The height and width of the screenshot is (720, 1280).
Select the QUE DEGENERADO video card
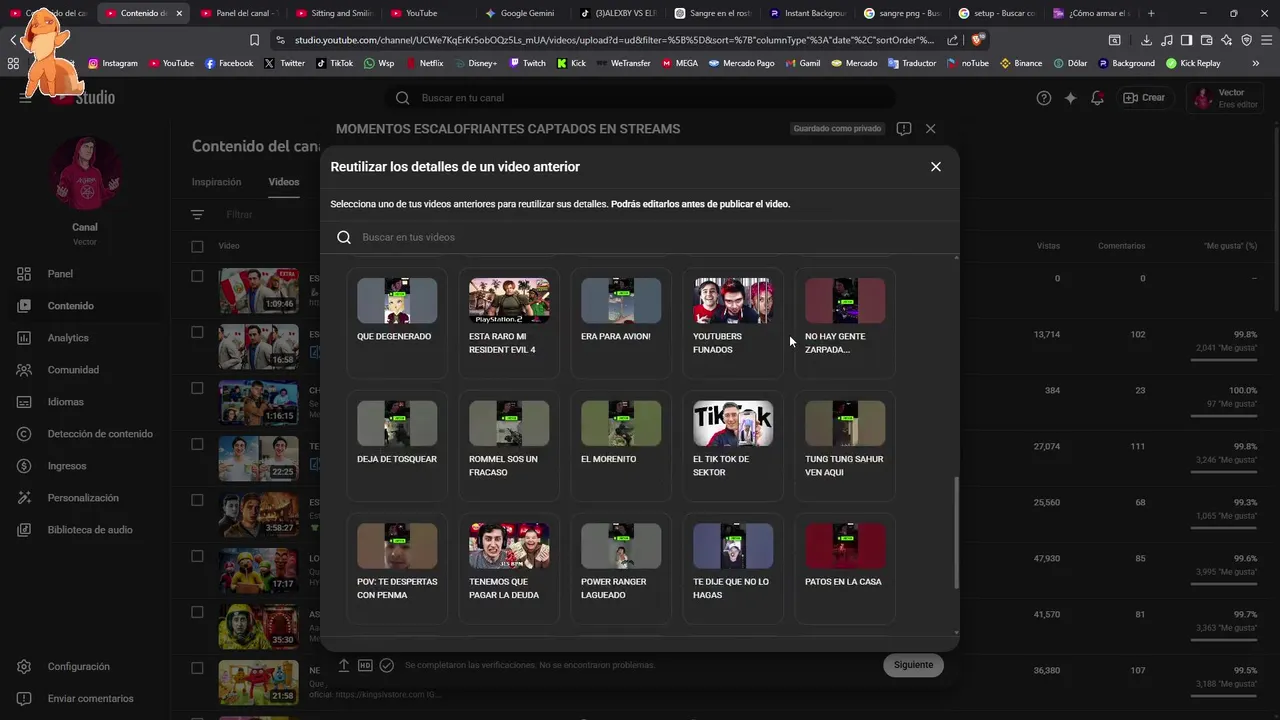[x=397, y=322]
